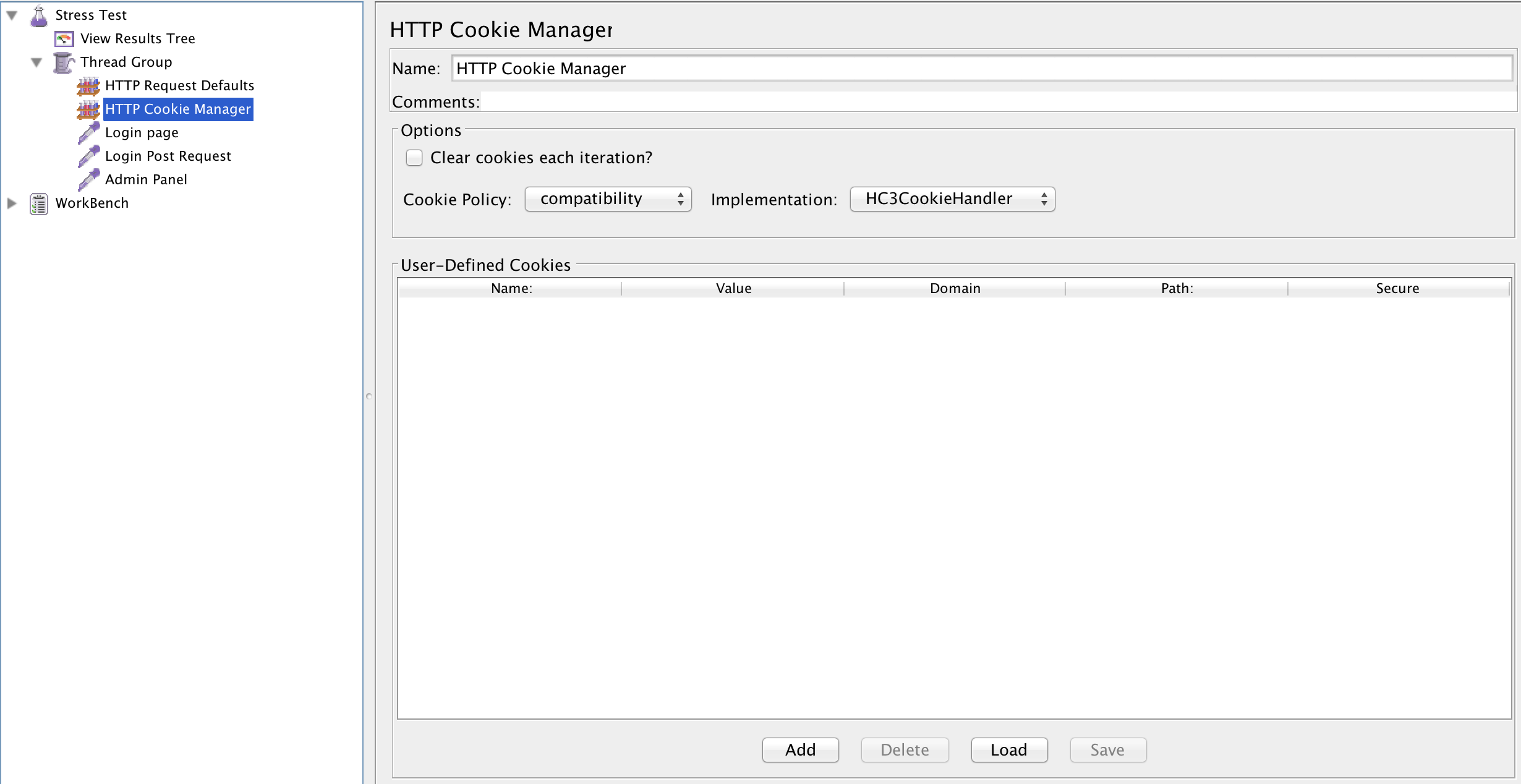Collapse the Stress Test tree node
Viewport: 1521px width, 784px height.
tap(12, 15)
